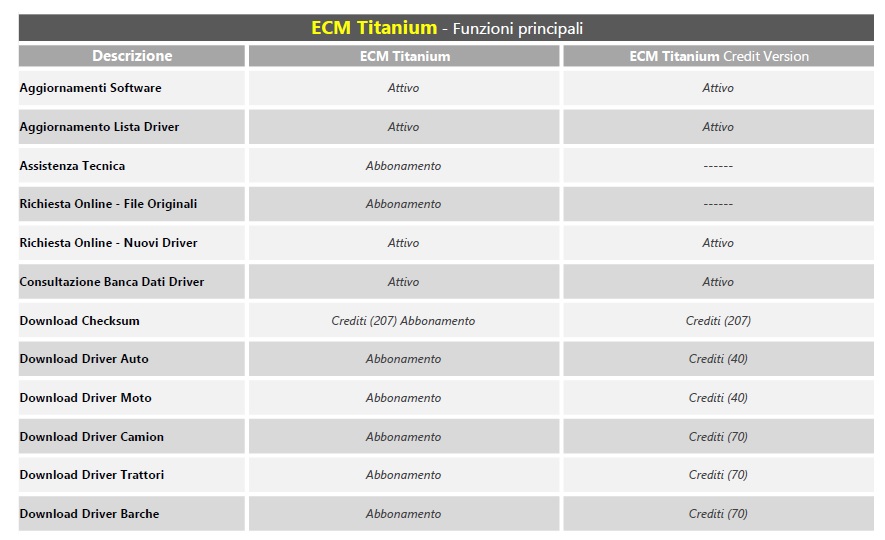885x540 pixels.
Task: Select the Download Driver Auto label
Action: coord(84,359)
